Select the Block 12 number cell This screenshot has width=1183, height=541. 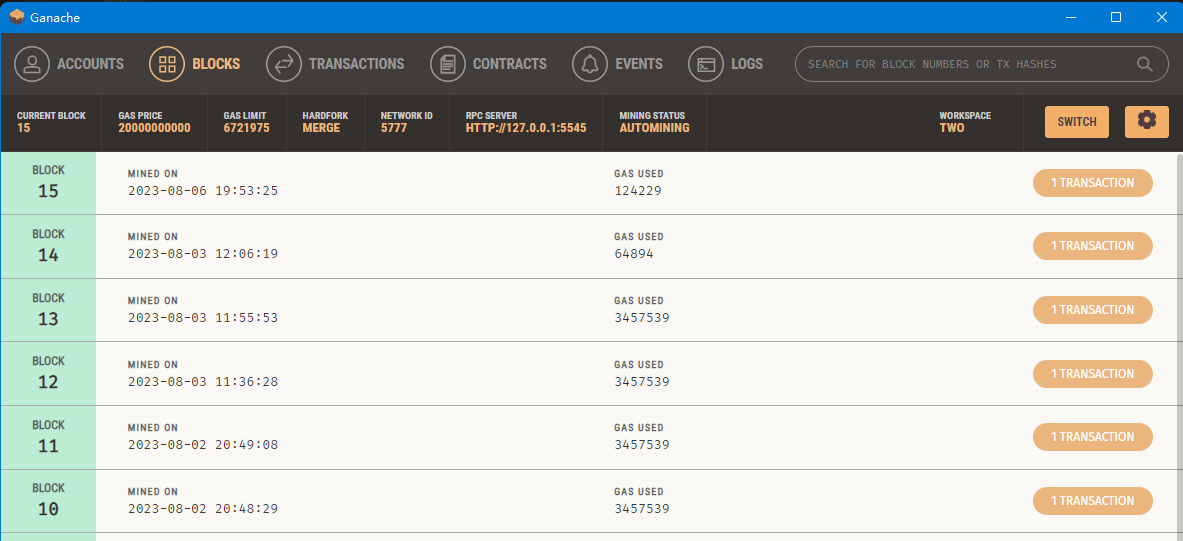coord(48,373)
